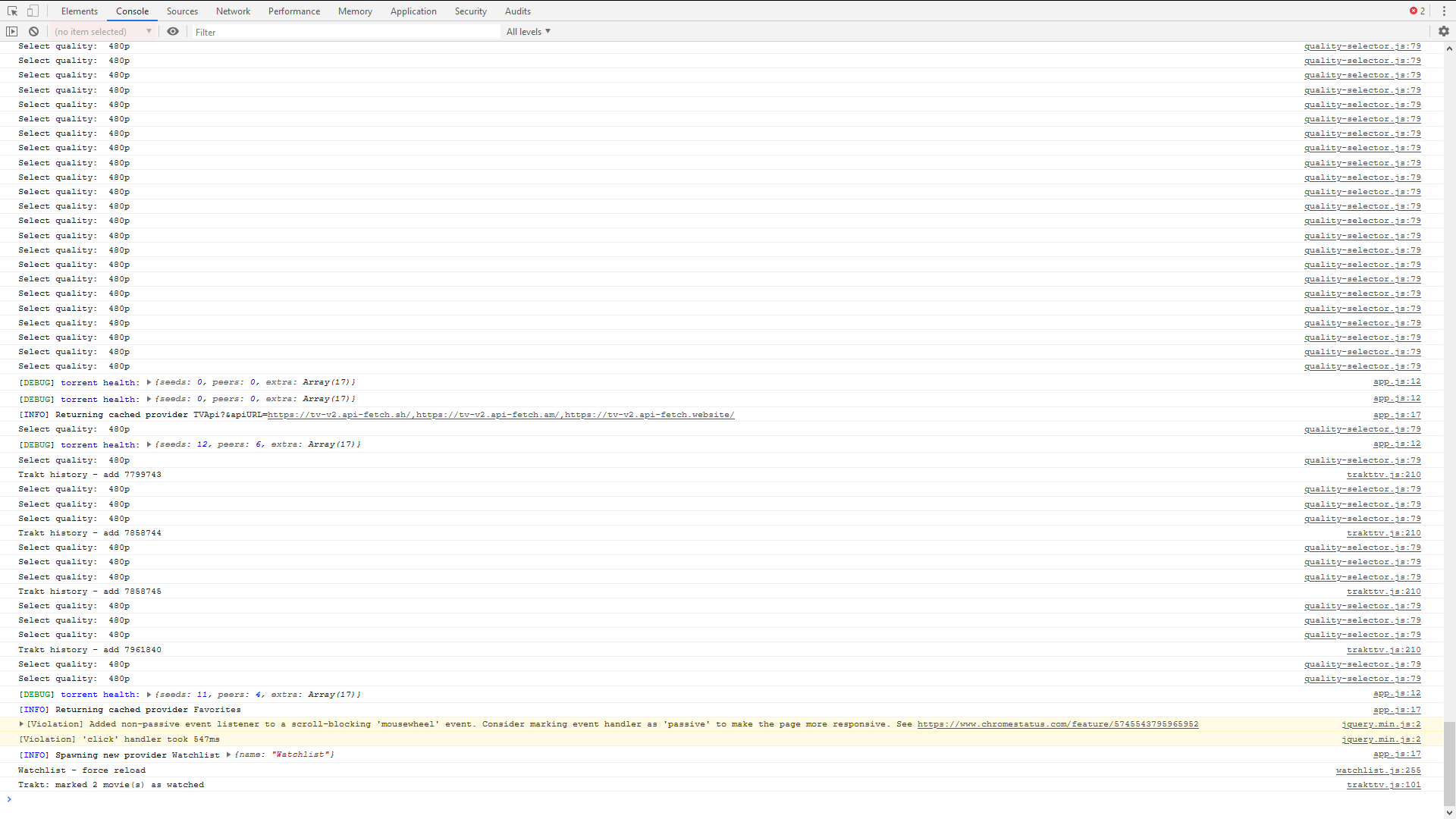Switch to the Audits tab

point(518,11)
